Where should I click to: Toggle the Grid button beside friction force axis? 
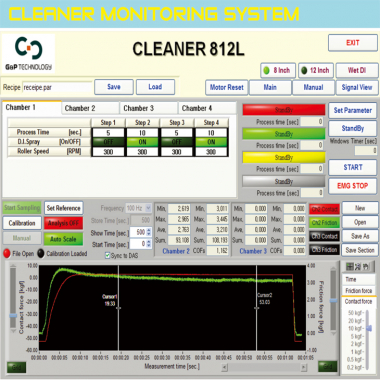[x=327, y=366]
